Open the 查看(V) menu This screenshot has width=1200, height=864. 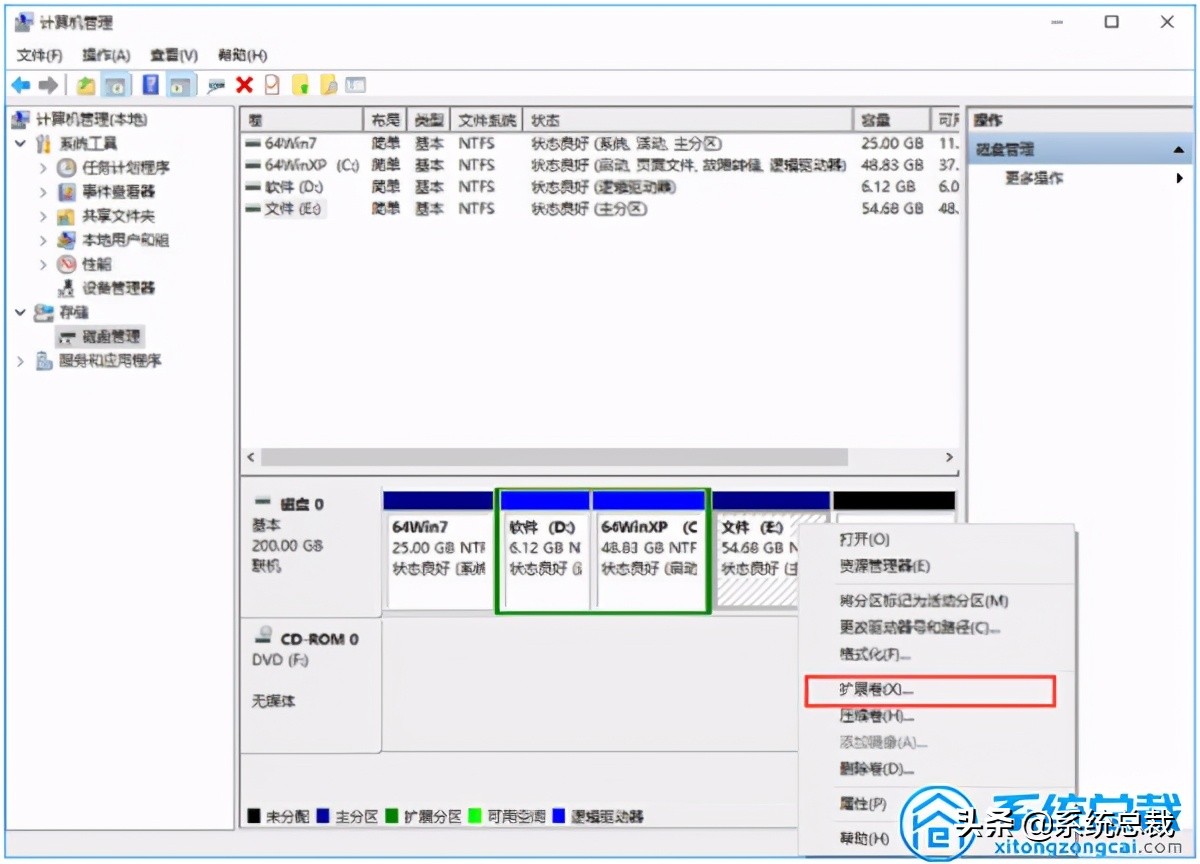click(173, 55)
